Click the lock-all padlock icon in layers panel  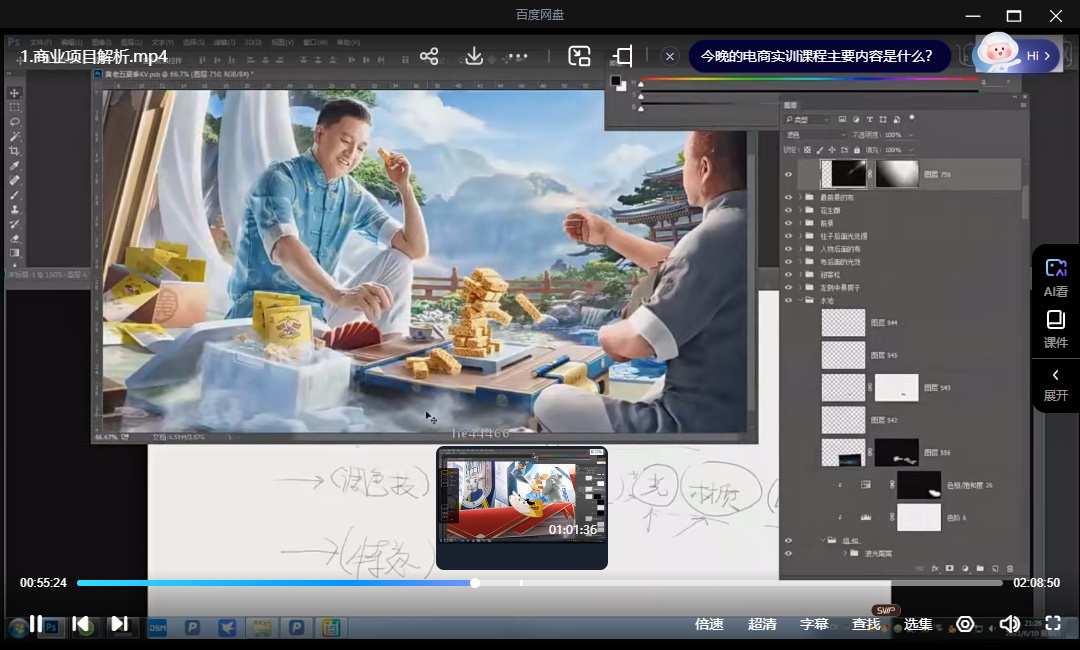pyautogui.click(x=857, y=149)
